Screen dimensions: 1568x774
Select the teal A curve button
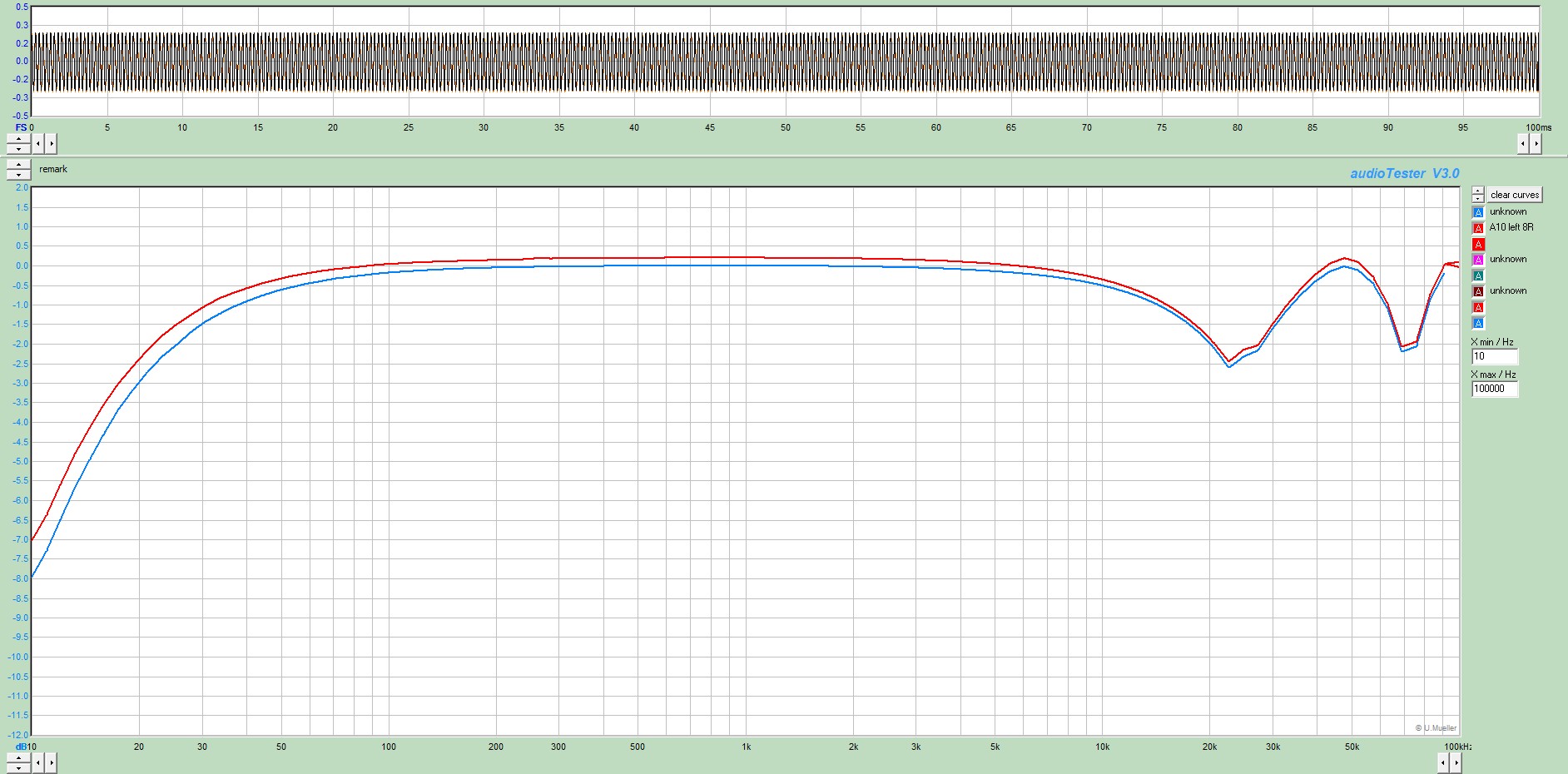[x=1478, y=275]
